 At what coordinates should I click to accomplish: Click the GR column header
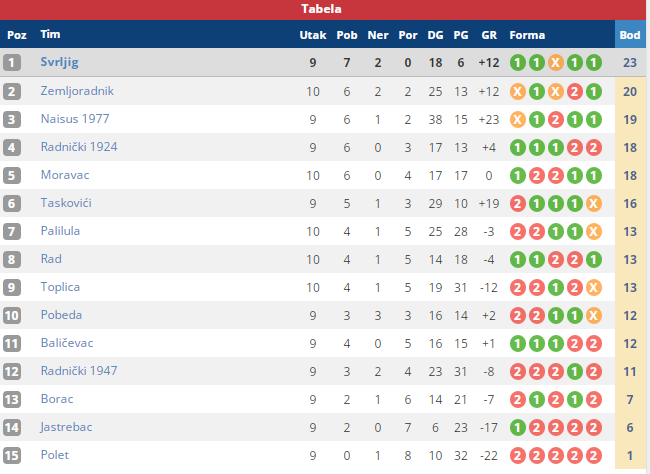(489, 35)
